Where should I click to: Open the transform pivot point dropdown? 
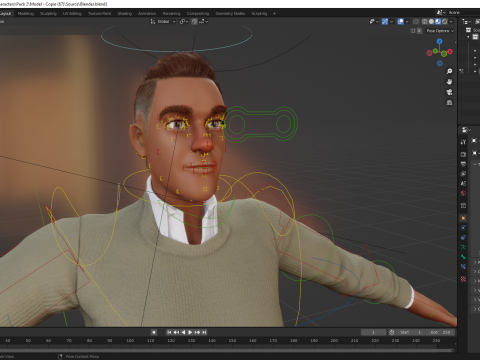(184, 21)
